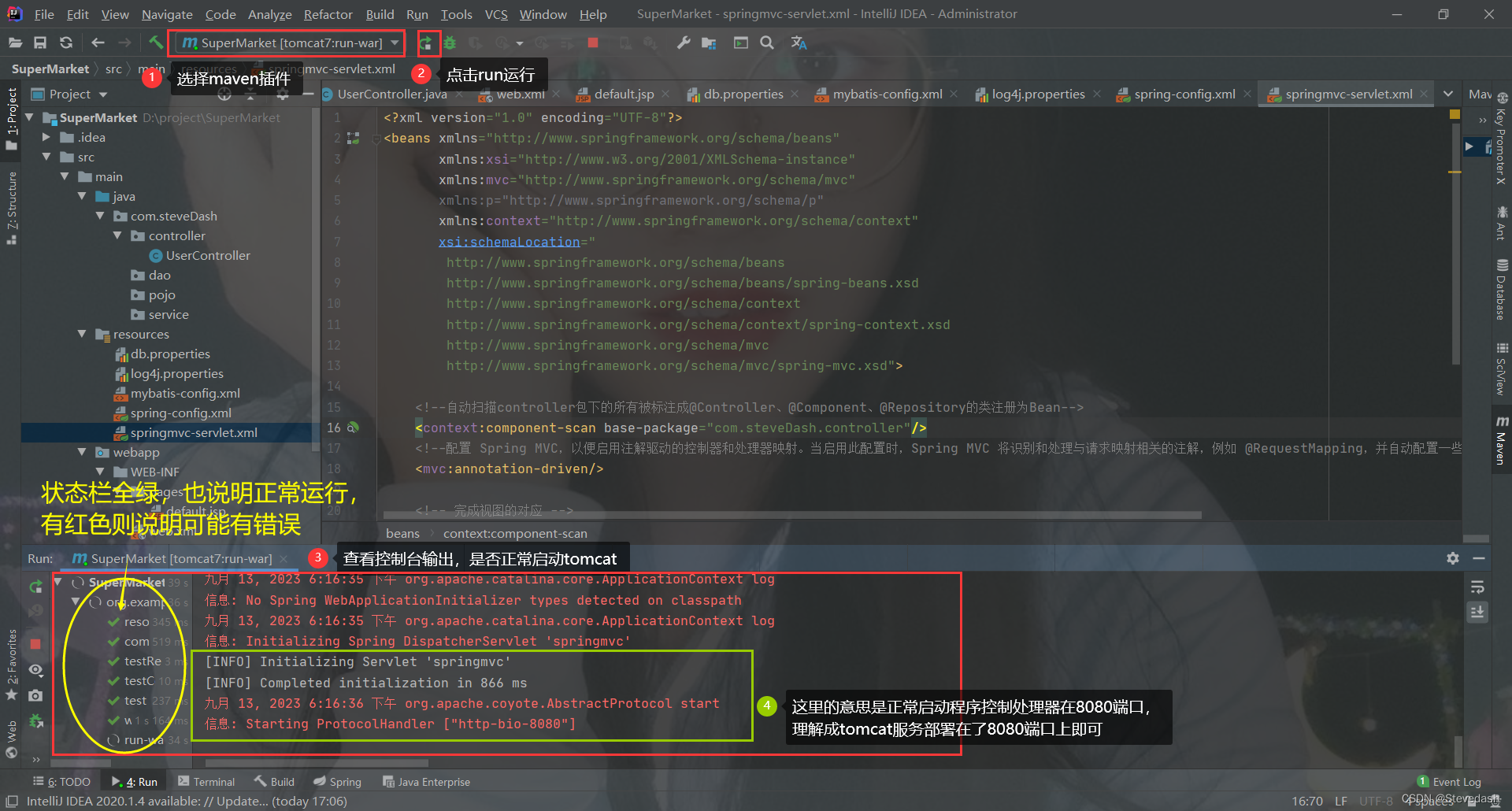The image size is (1512, 811).
Task: Navigate back with the left arrow icon
Action: tap(98, 43)
